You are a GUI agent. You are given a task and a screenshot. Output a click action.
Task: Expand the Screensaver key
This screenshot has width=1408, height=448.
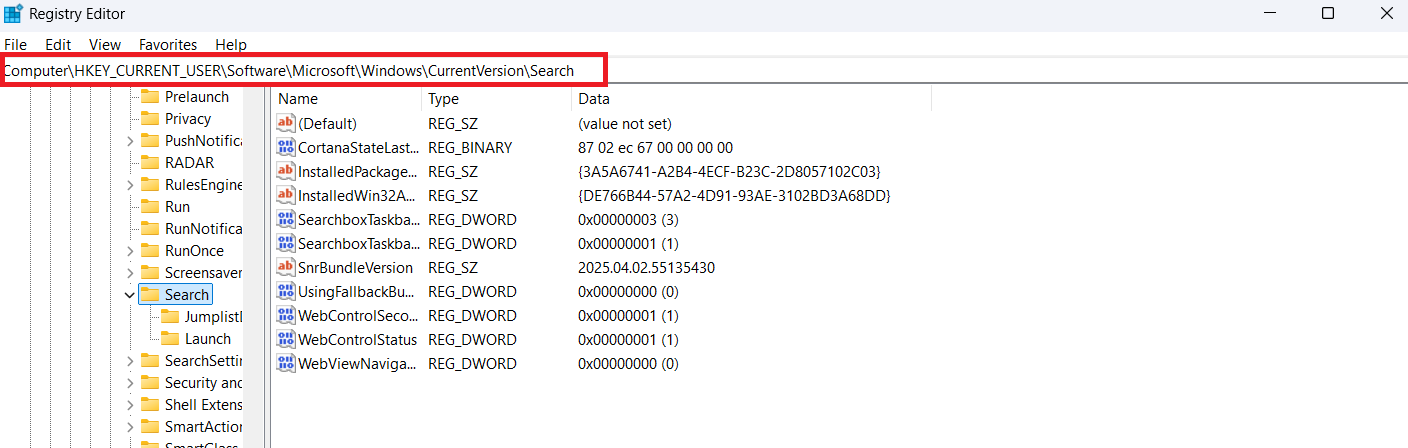click(x=130, y=273)
